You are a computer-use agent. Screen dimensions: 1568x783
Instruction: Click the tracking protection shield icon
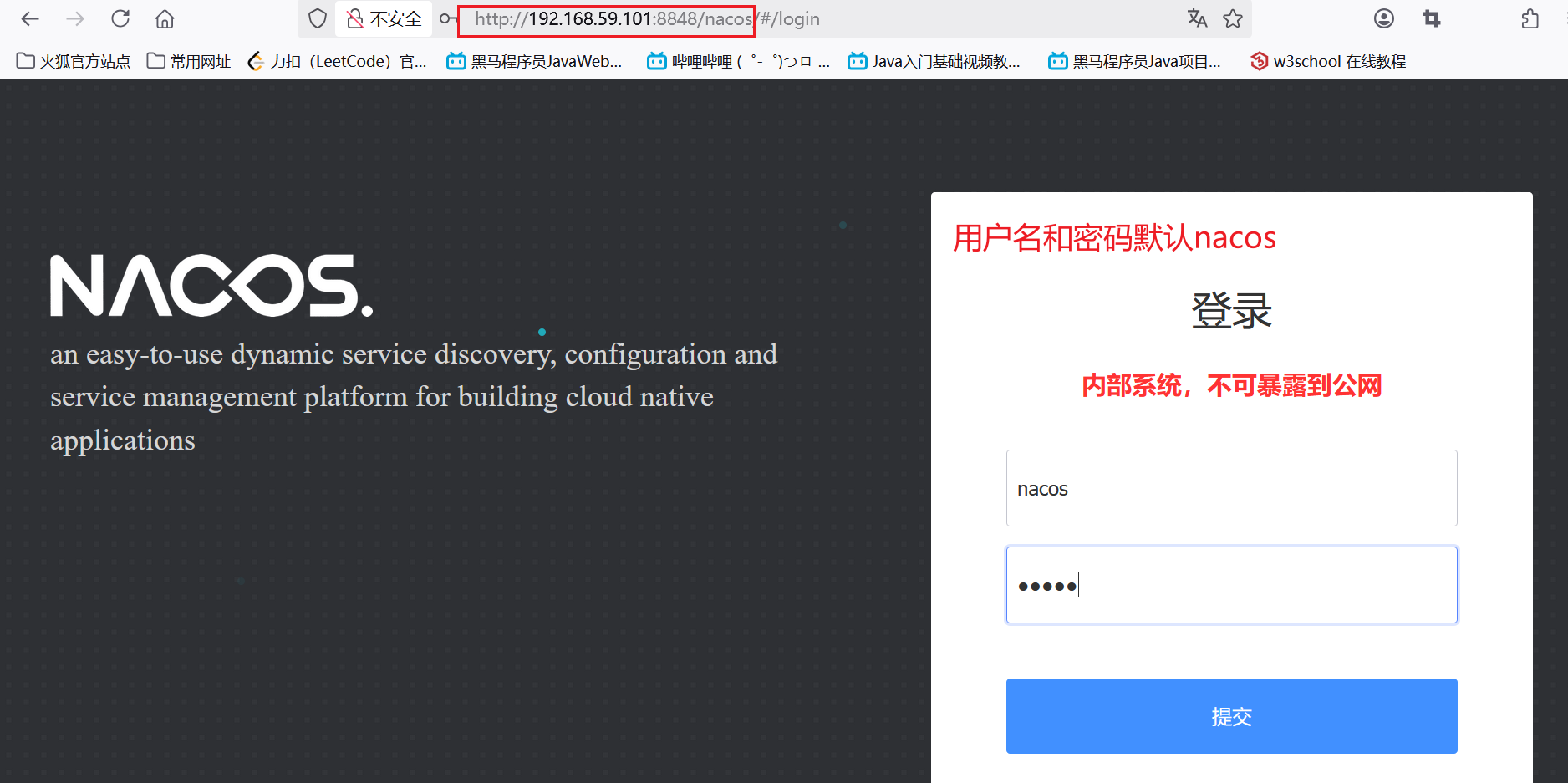tap(318, 18)
